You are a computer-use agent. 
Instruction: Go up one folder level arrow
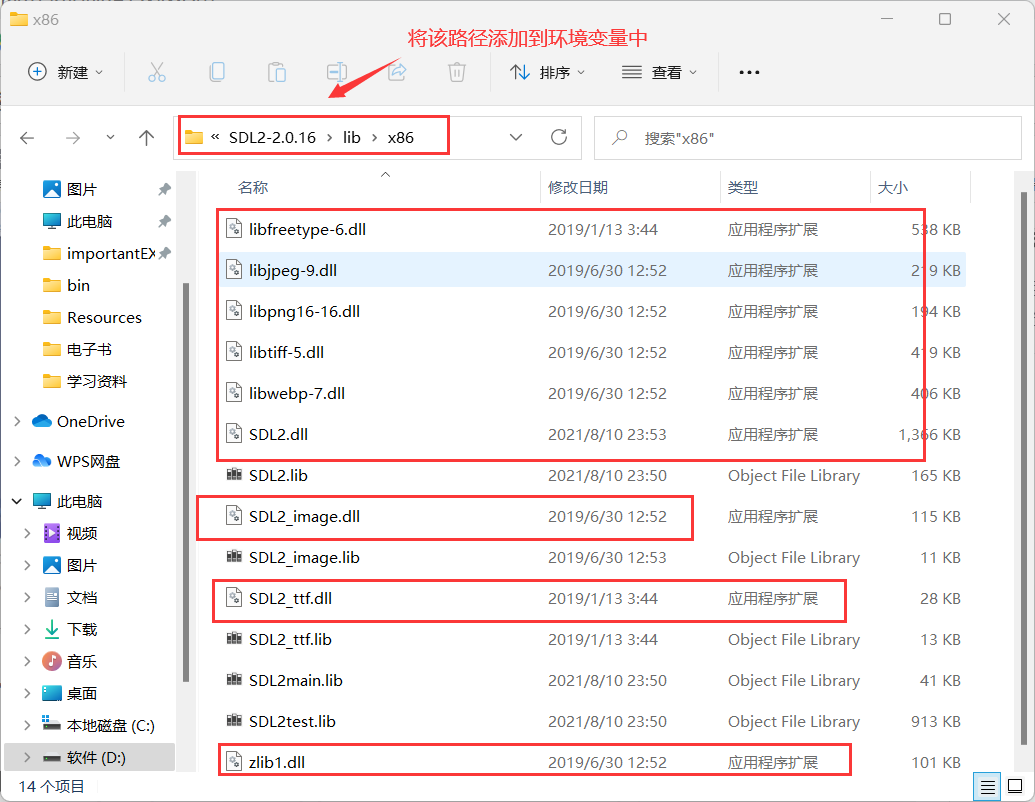point(147,138)
